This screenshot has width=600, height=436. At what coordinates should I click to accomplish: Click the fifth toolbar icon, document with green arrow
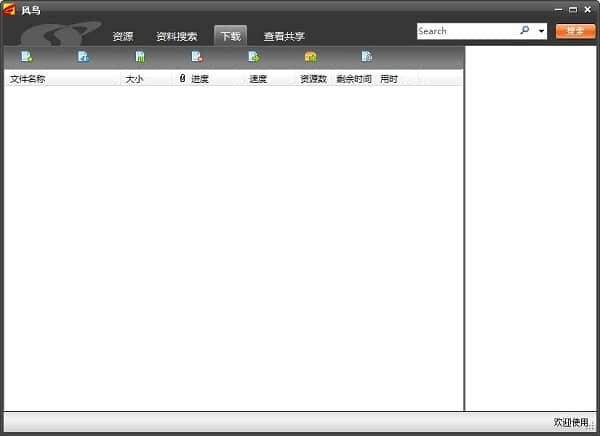(x=253, y=57)
